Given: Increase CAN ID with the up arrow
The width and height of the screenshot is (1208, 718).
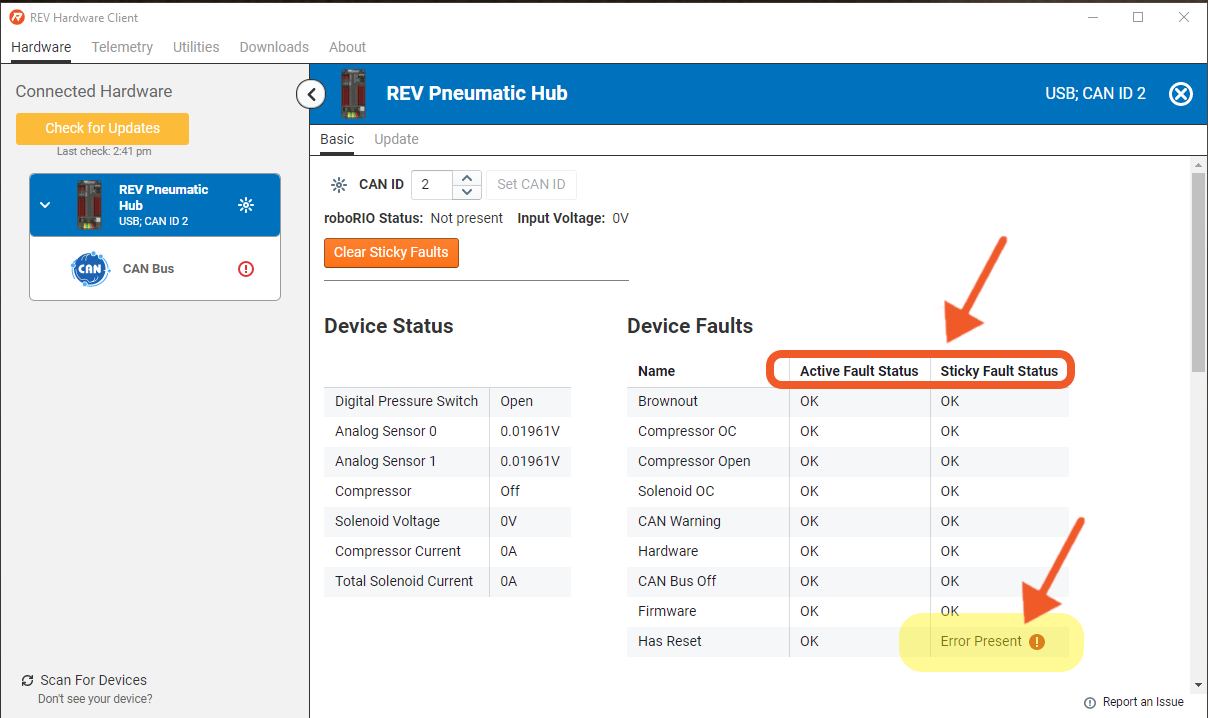Looking at the screenshot, I should click(466, 178).
